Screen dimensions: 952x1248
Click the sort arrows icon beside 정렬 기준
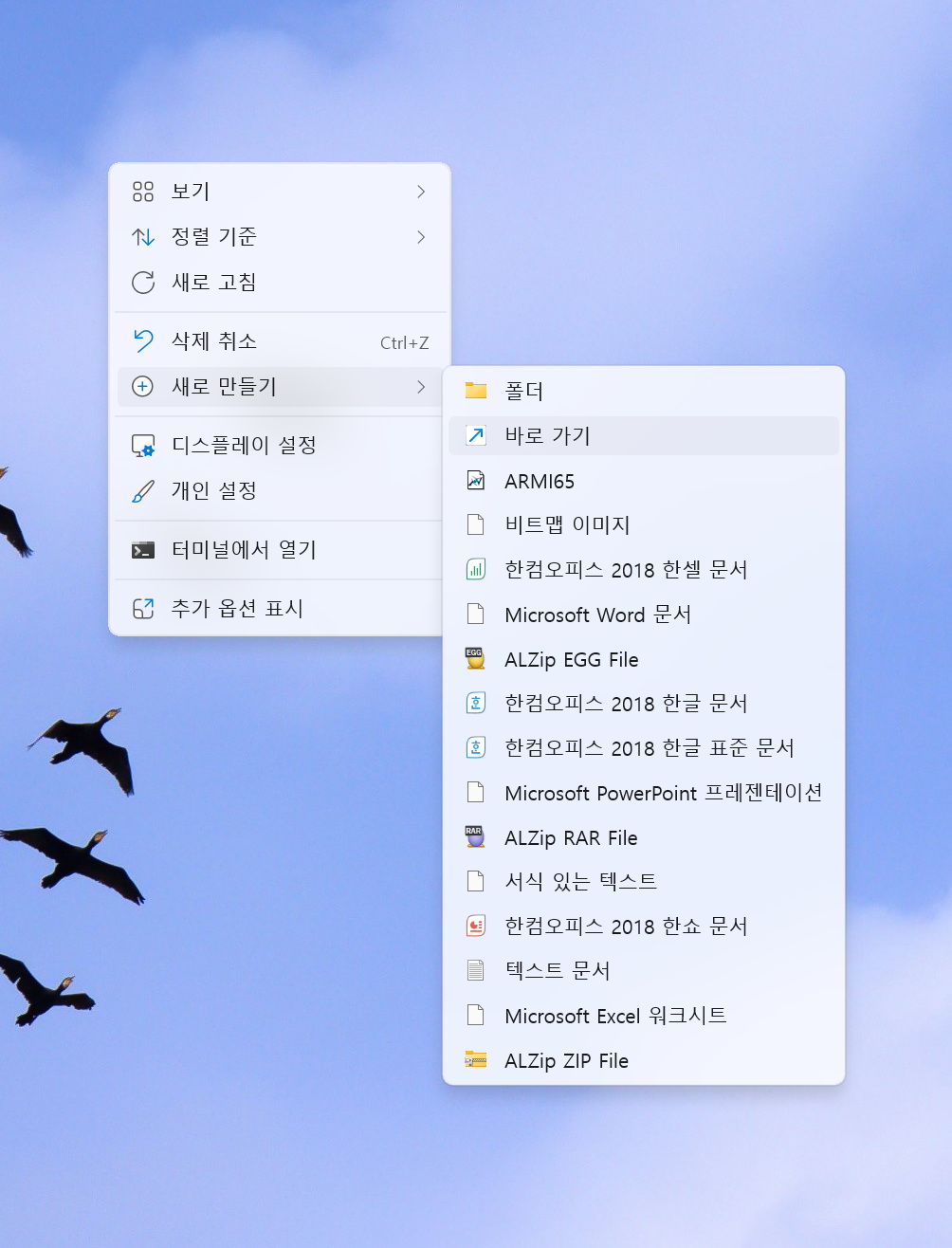point(143,237)
